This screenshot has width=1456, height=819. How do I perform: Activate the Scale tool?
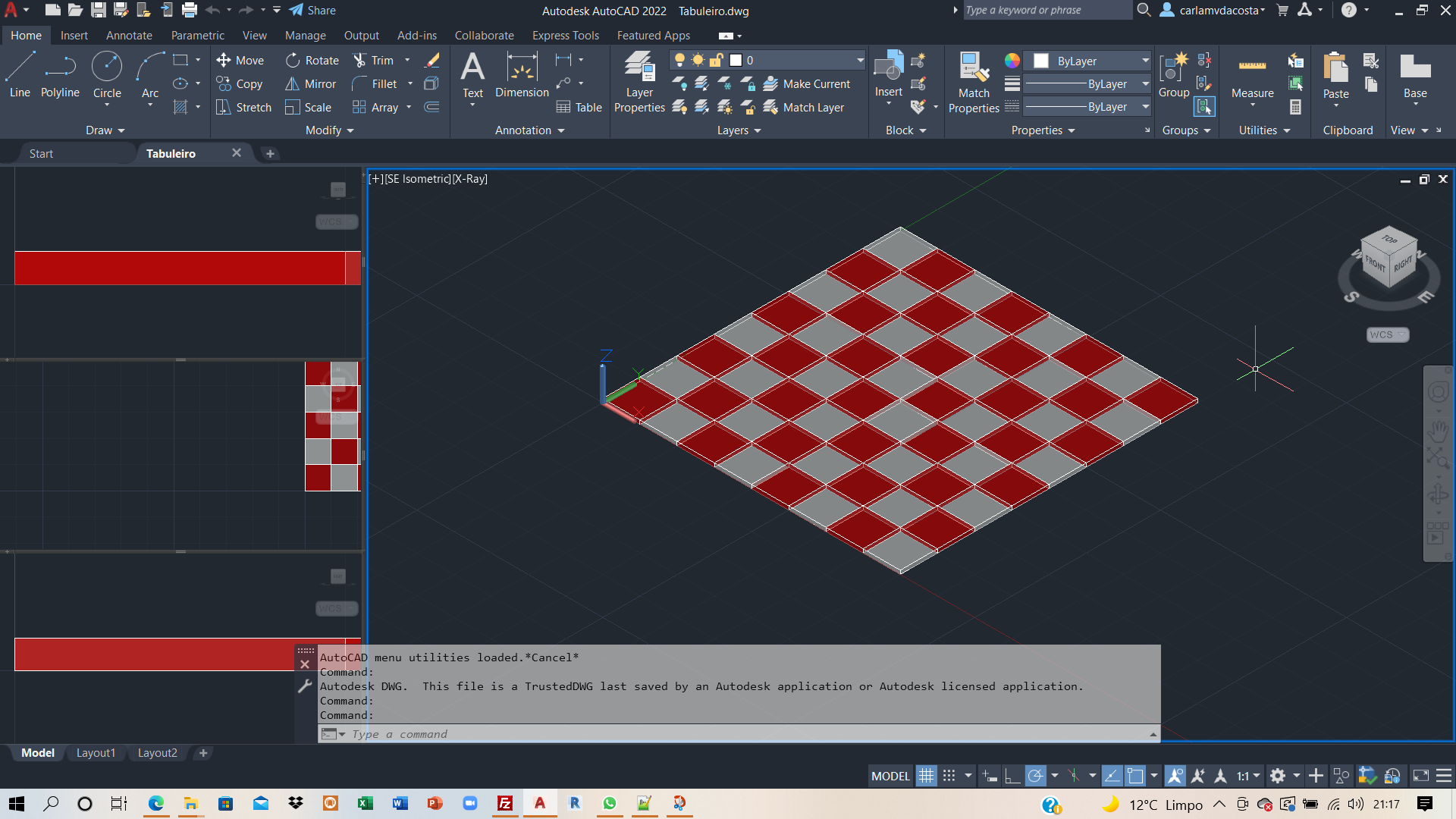tap(309, 107)
